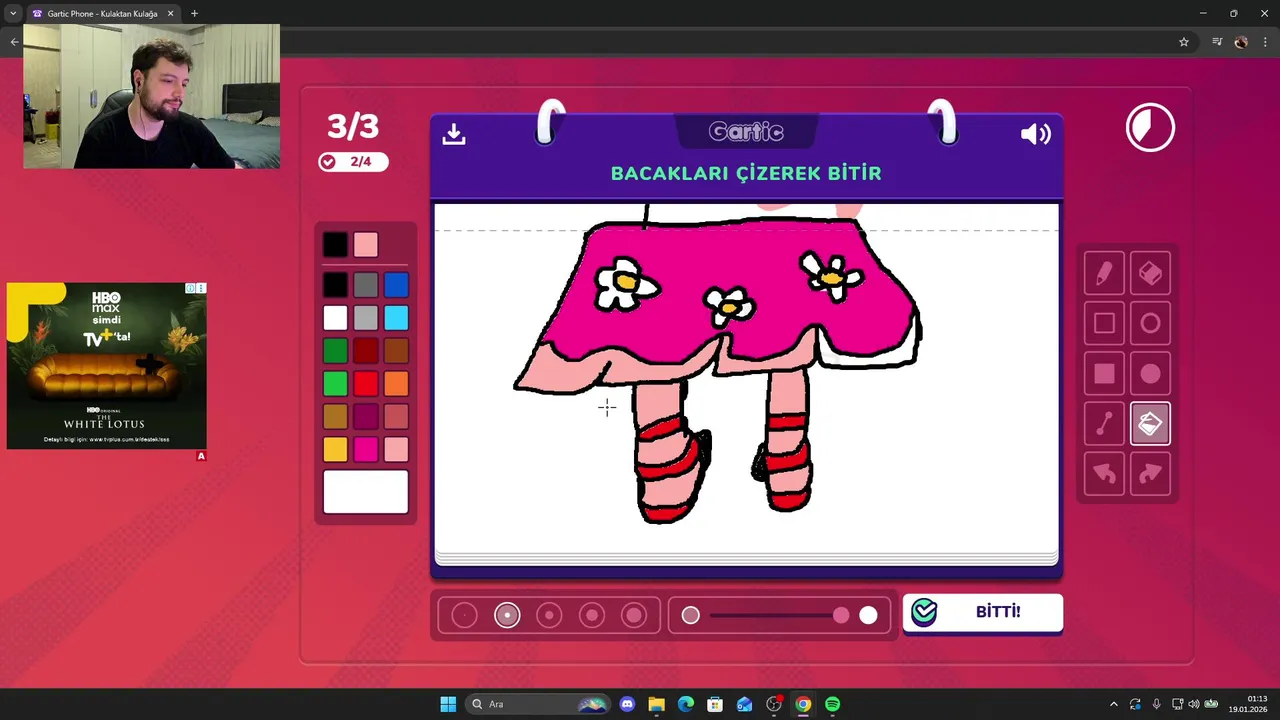
Task: Click the pink opacity slider handle
Action: pos(841,615)
